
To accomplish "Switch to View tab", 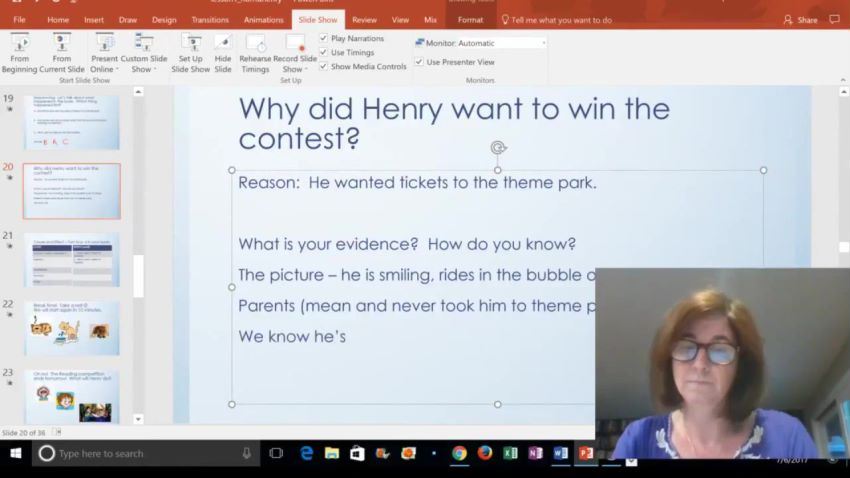I will [x=400, y=20].
